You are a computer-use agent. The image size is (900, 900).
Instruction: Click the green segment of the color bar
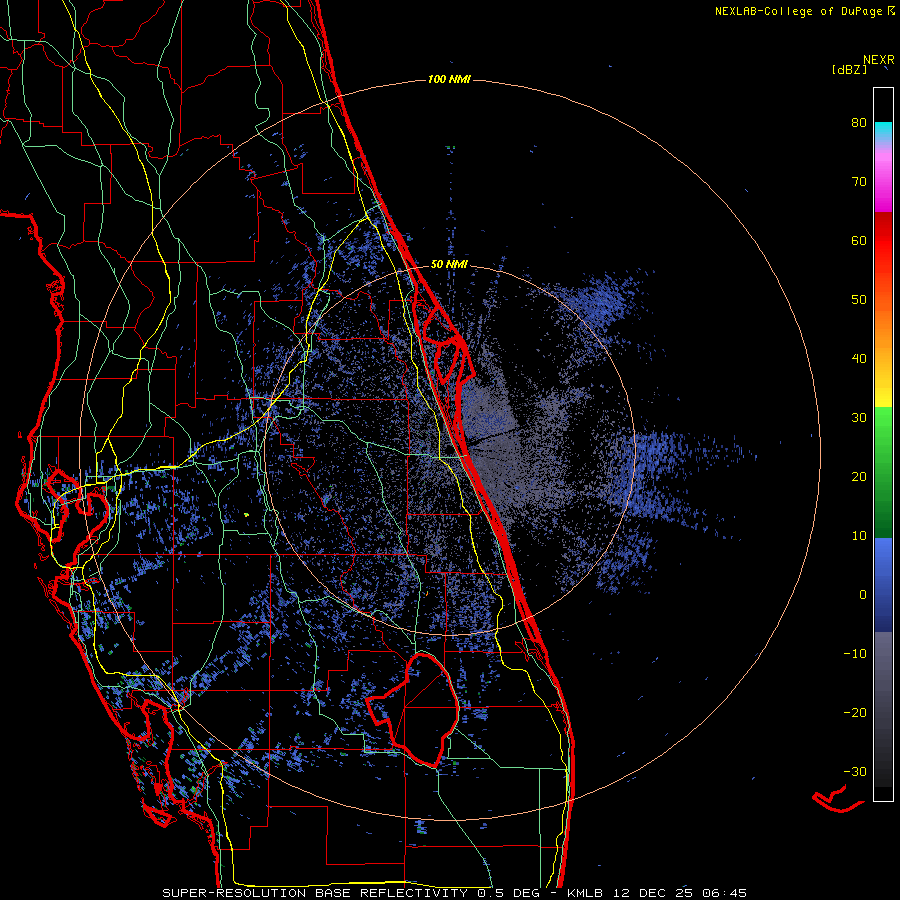[883, 472]
